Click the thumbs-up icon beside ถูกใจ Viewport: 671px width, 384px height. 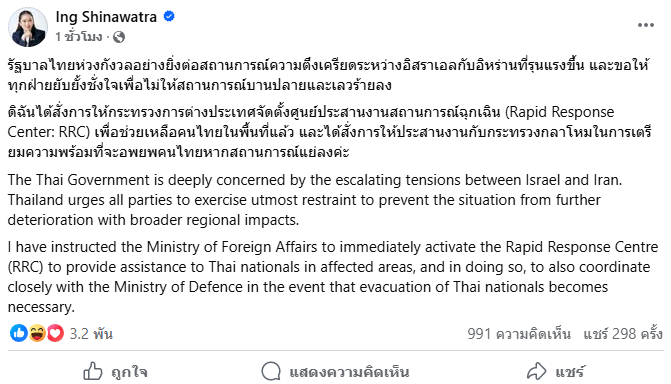point(93,371)
